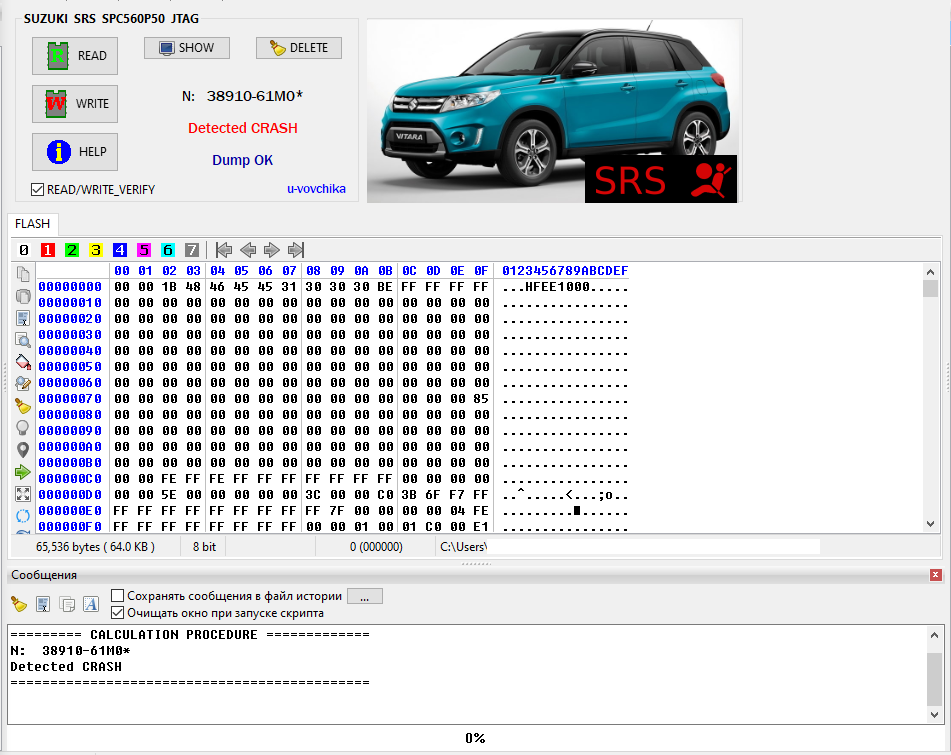Select the FLASH tab
The height and width of the screenshot is (755, 951).
tap(32, 224)
